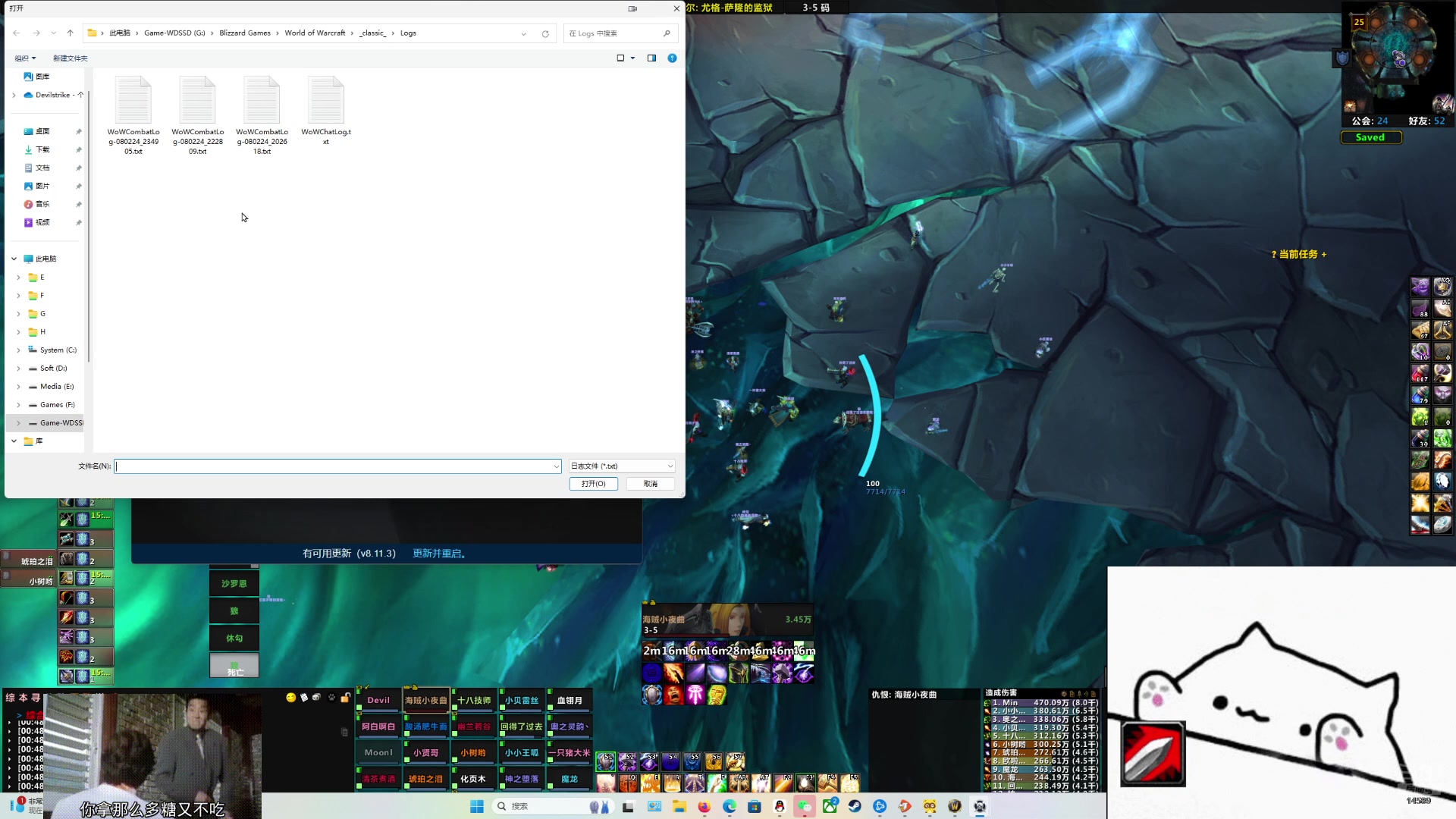Open 桌面 desktop quick access item
The image size is (1456, 819).
point(36,131)
